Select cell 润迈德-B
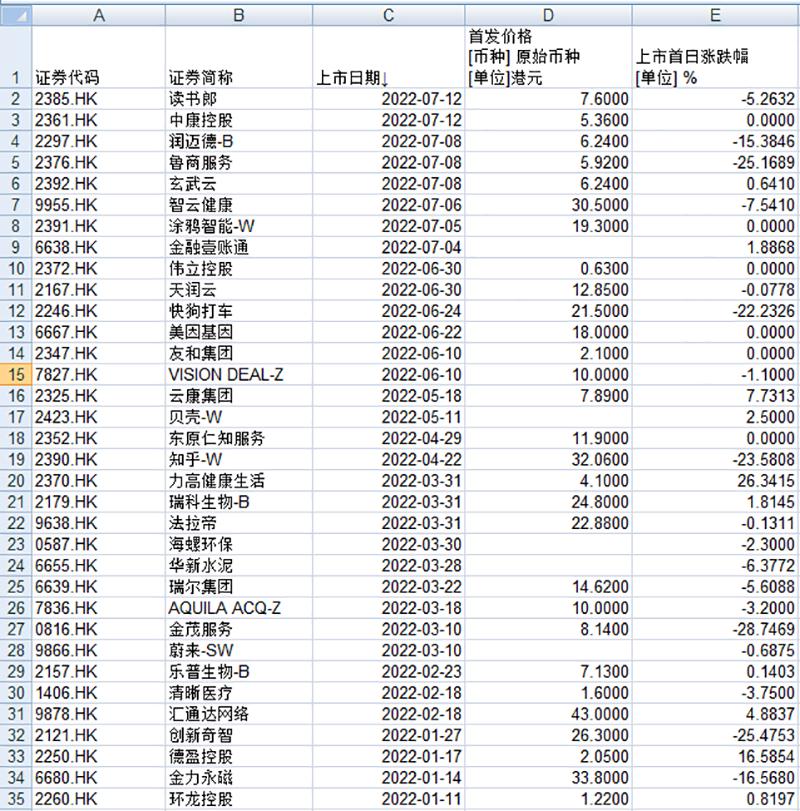 click(239, 141)
